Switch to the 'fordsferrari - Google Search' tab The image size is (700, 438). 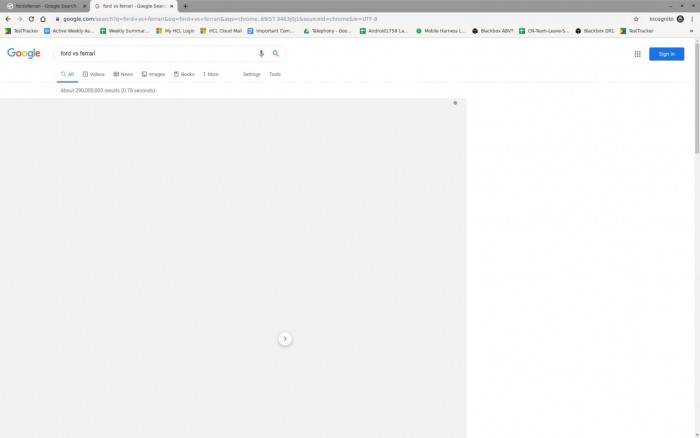pos(45,6)
